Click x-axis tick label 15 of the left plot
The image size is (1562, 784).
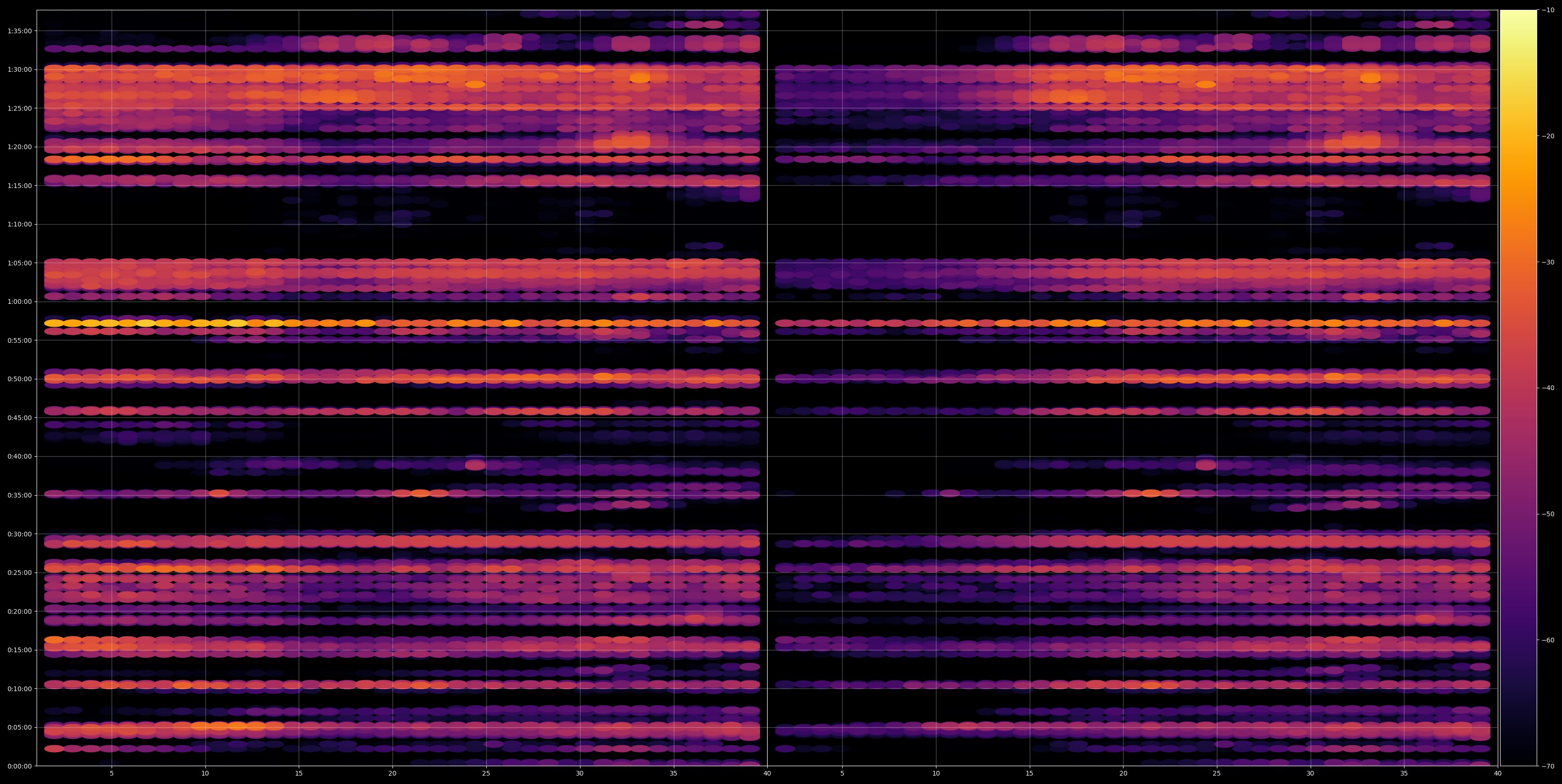click(x=299, y=774)
